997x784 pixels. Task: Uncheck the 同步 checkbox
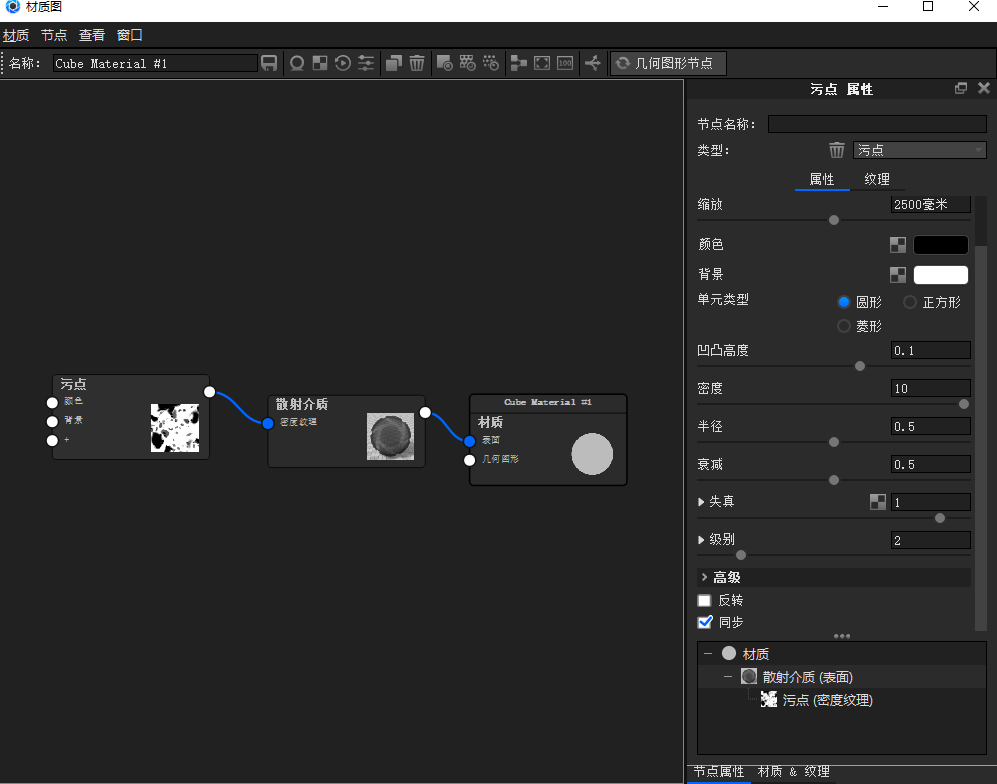705,622
